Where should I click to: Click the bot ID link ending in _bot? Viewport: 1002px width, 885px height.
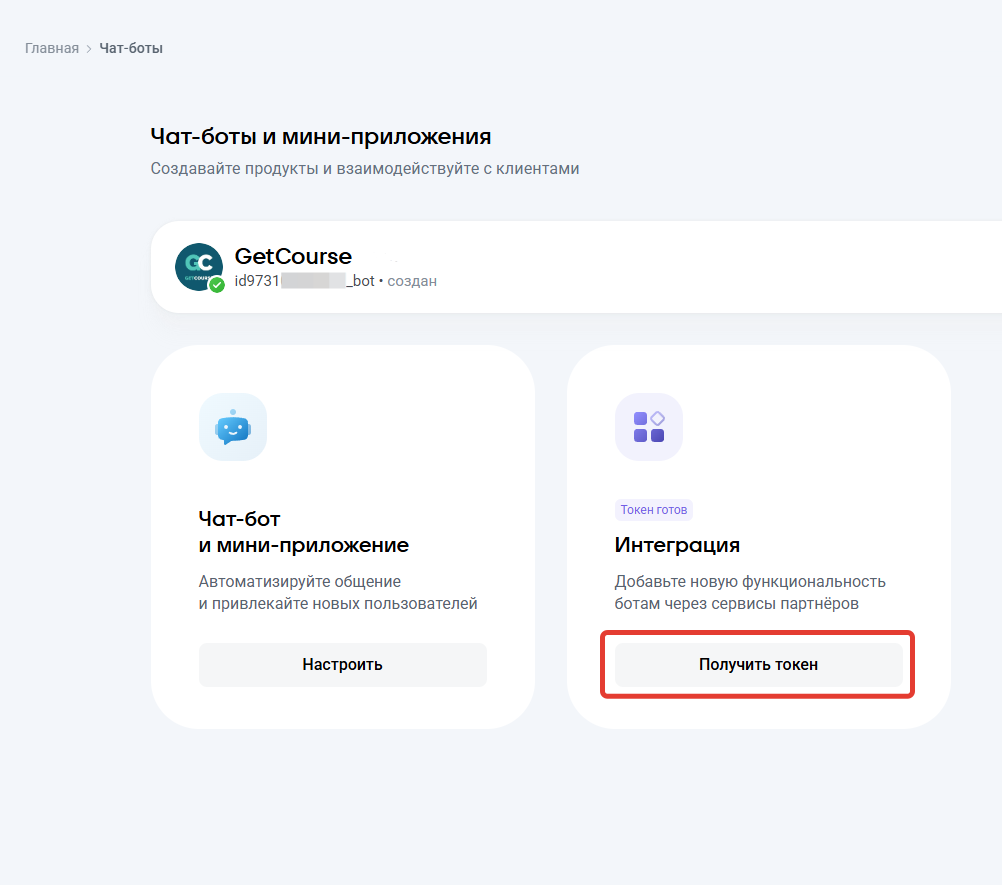303,281
